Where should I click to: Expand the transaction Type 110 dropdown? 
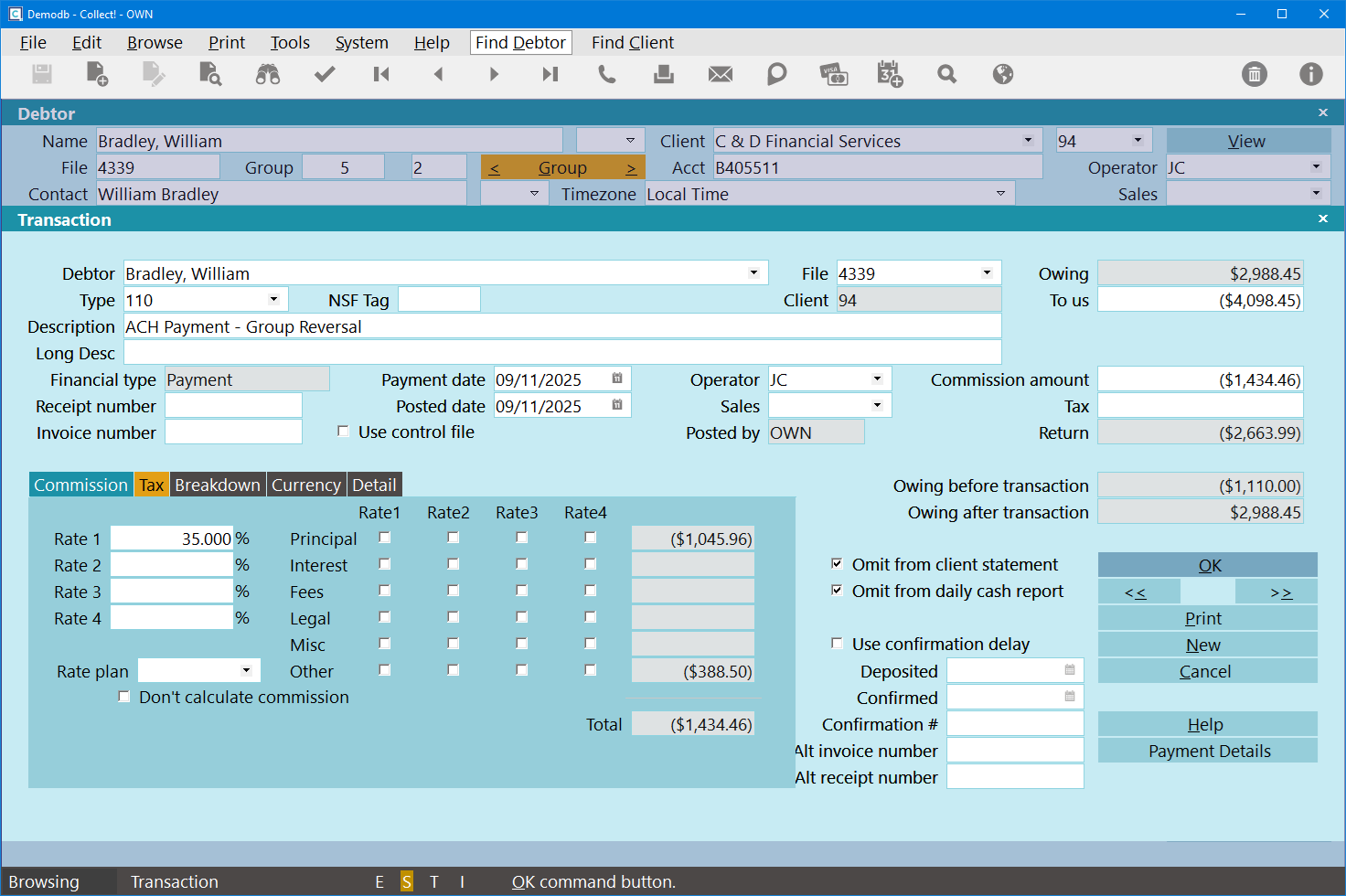(273, 300)
